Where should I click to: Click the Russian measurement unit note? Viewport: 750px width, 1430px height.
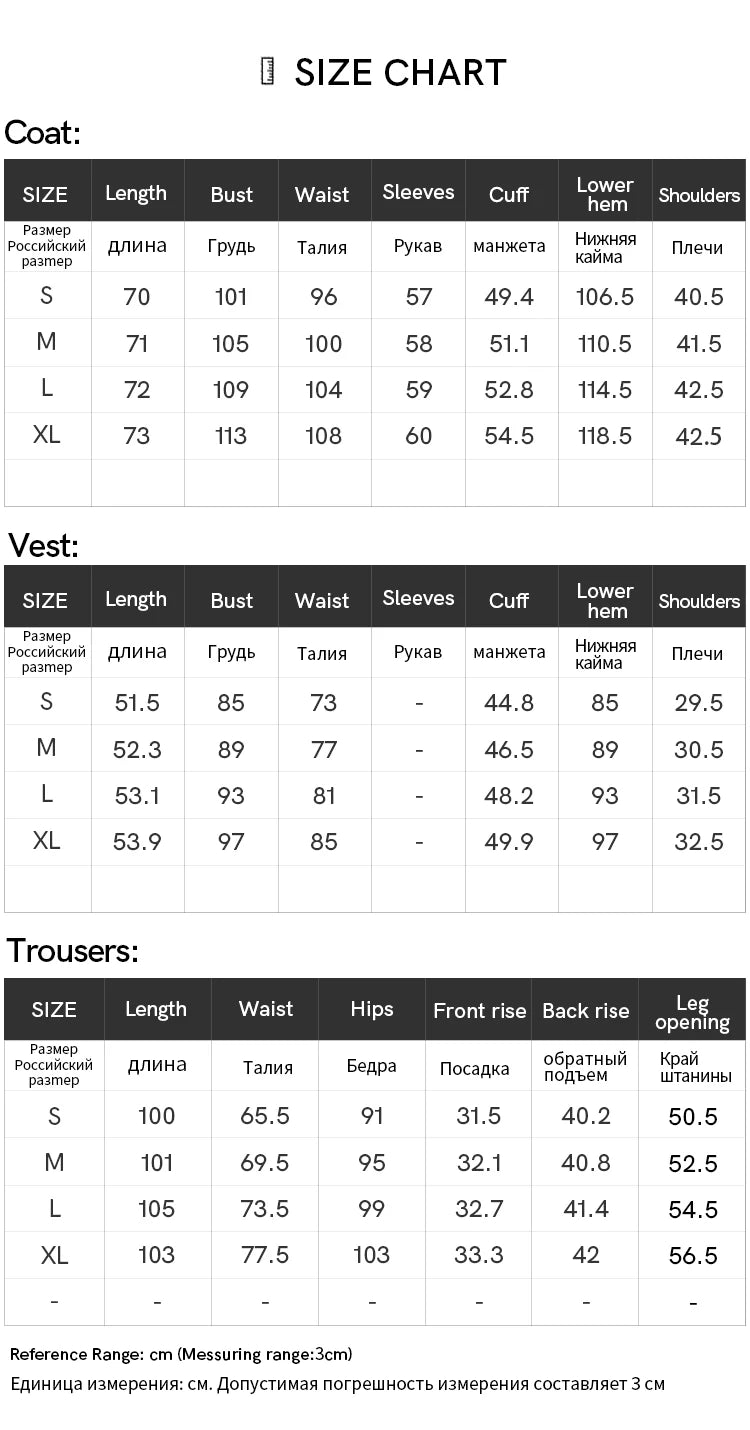click(x=337, y=1385)
